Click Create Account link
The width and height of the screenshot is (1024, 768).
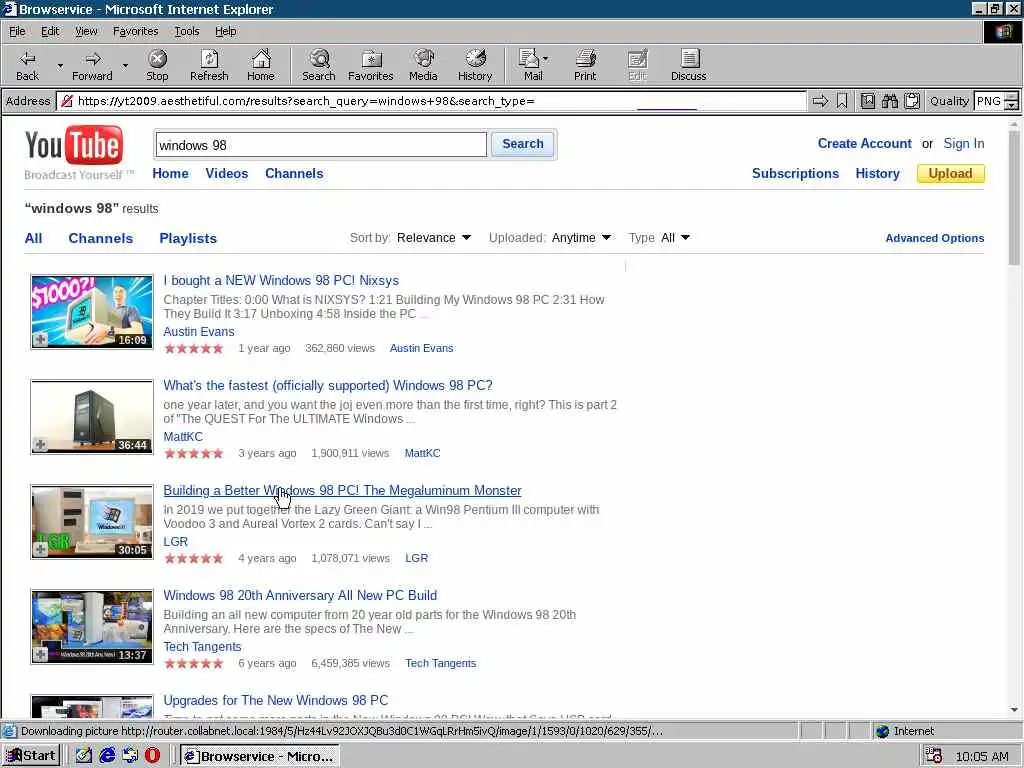(x=864, y=144)
